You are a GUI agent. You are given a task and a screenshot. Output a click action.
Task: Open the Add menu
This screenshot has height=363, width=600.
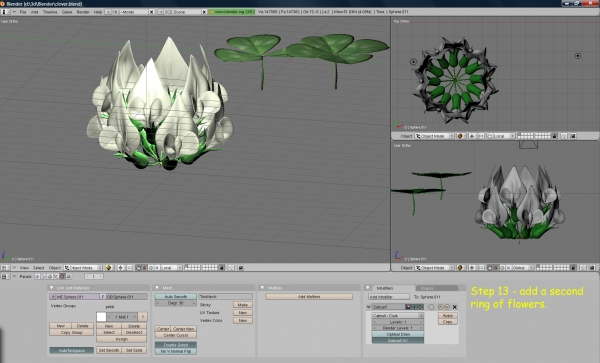point(34,12)
